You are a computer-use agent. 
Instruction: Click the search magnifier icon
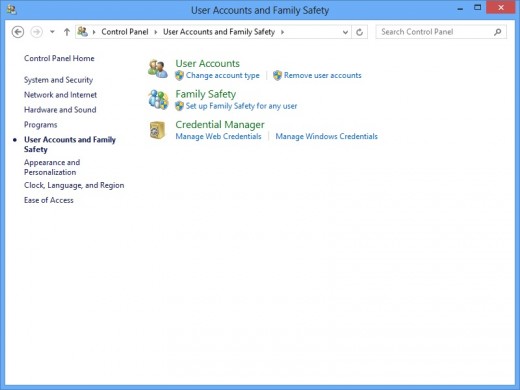(x=498, y=32)
